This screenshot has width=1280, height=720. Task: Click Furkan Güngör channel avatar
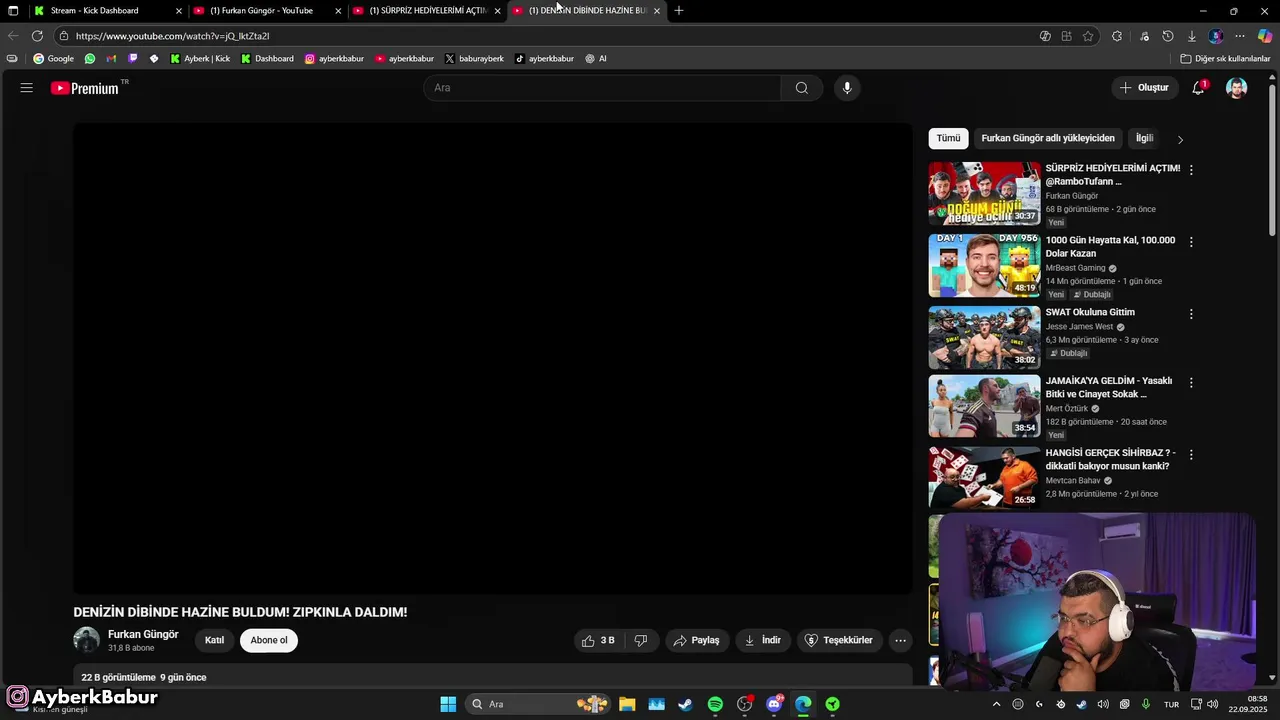pos(87,640)
